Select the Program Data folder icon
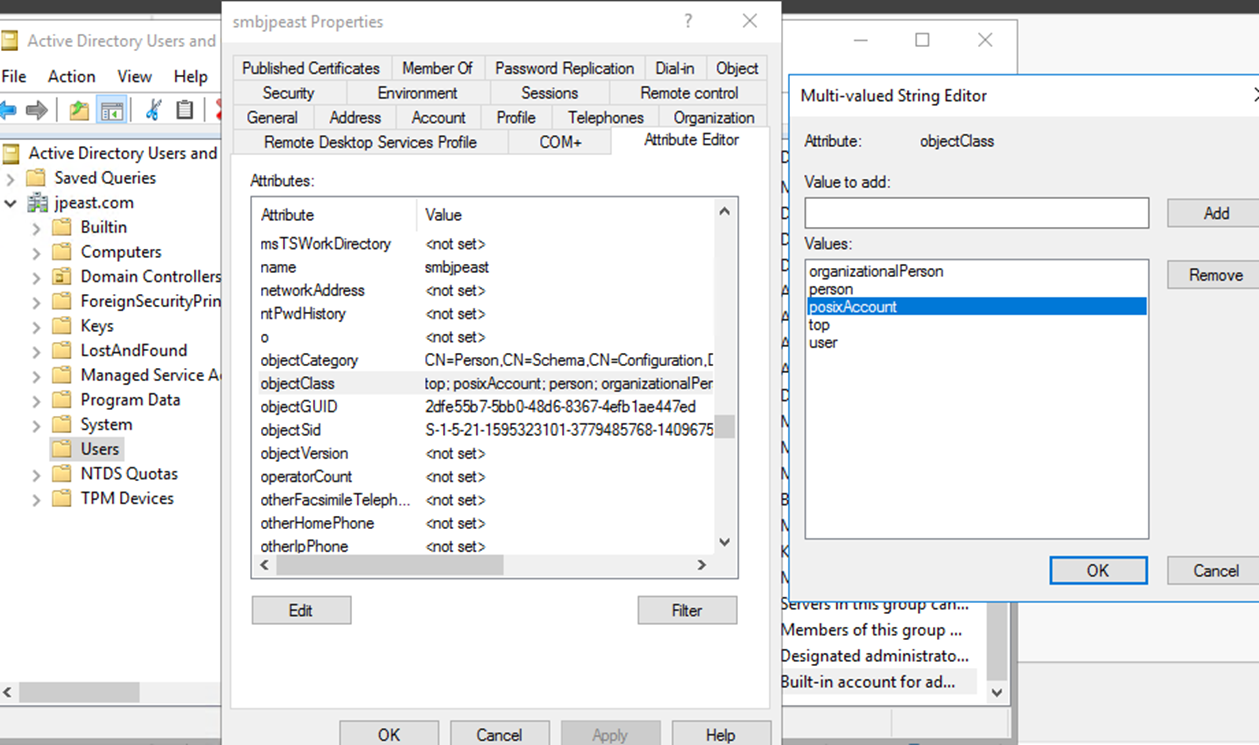This screenshot has height=745, width=1259. point(62,400)
